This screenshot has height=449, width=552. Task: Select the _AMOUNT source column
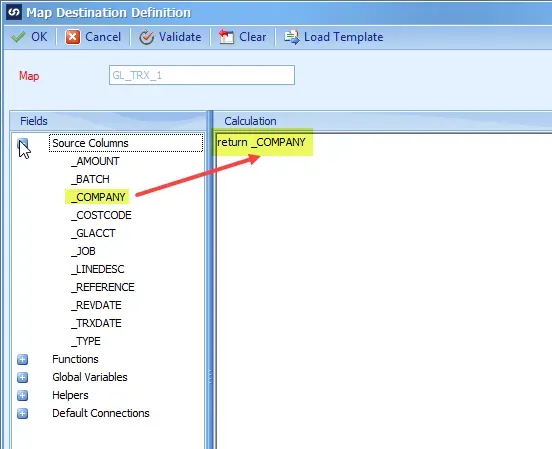pos(95,161)
